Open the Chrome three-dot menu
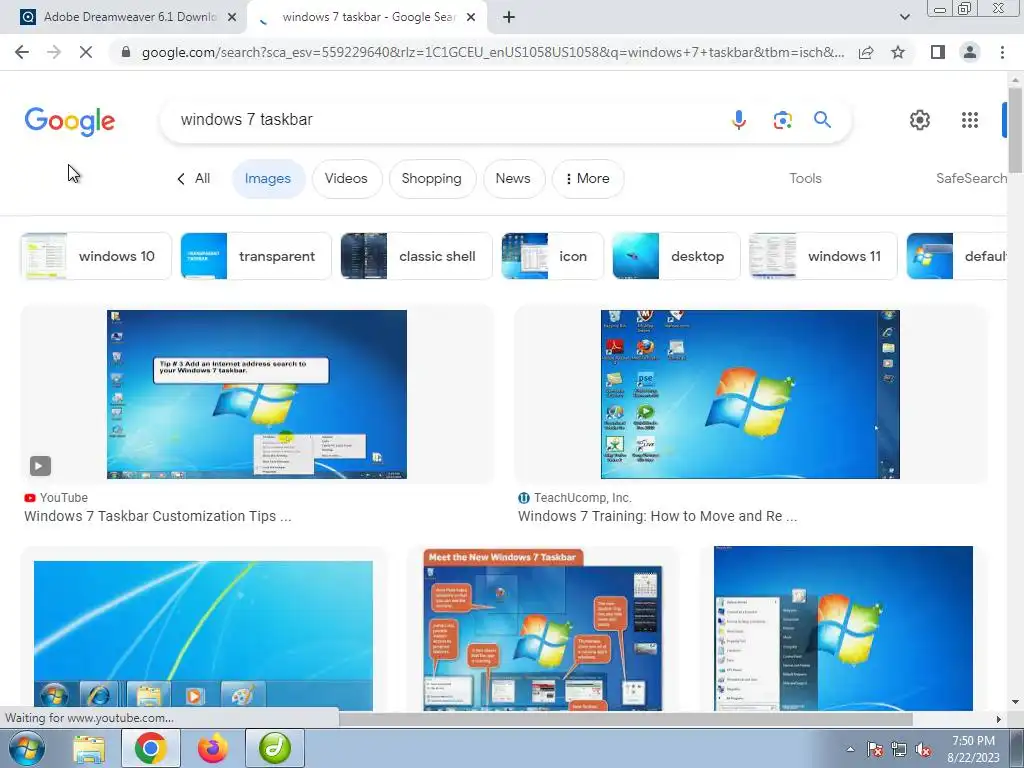 click(x=1002, y=52)
